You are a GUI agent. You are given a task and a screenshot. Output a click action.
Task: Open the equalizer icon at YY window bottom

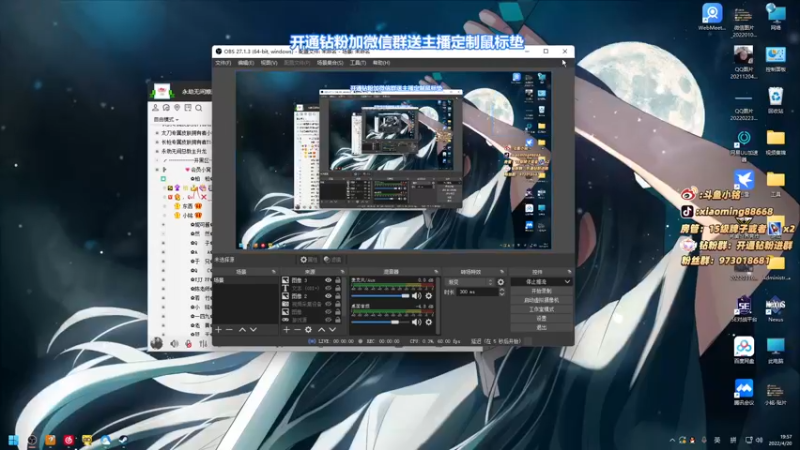tap(203, 344)
